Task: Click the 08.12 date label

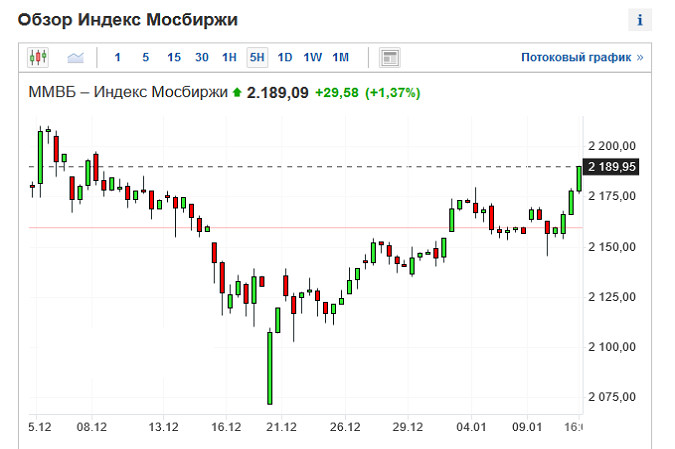Action: (92, 427)
